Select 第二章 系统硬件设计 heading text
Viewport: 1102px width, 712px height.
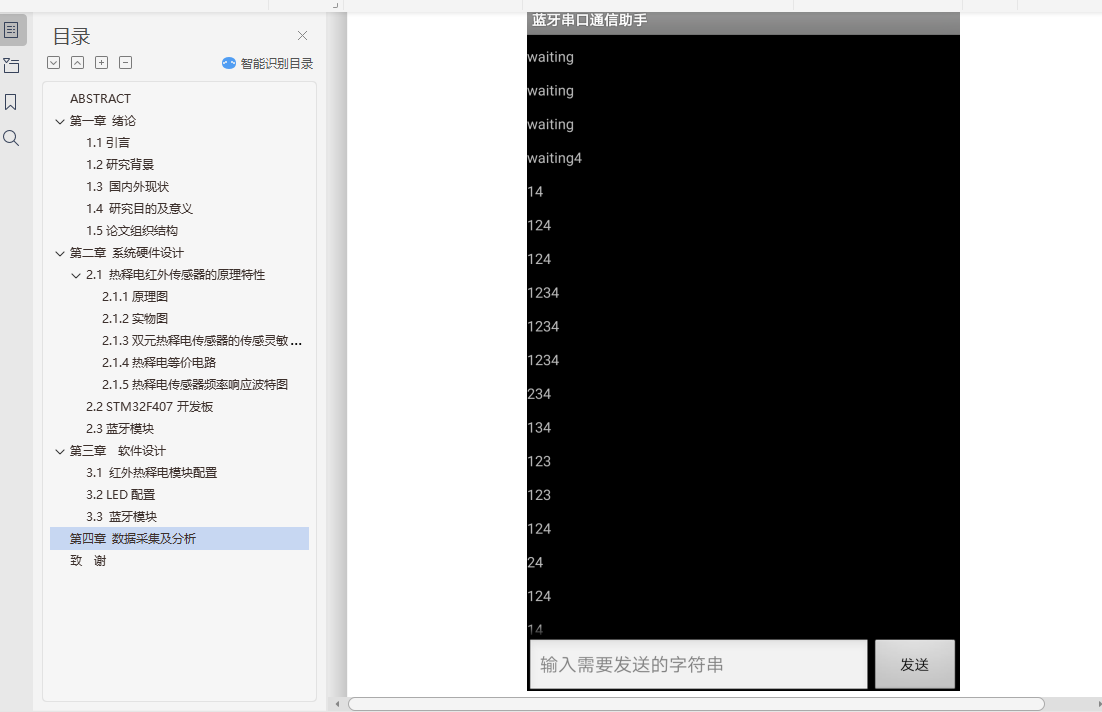point(127,253)
